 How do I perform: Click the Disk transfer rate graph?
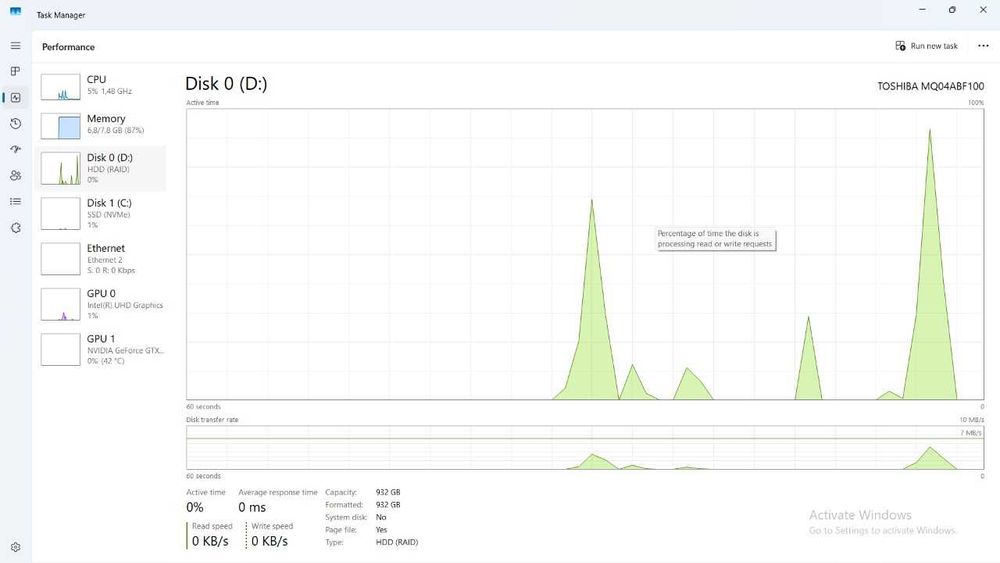(585, 448)
